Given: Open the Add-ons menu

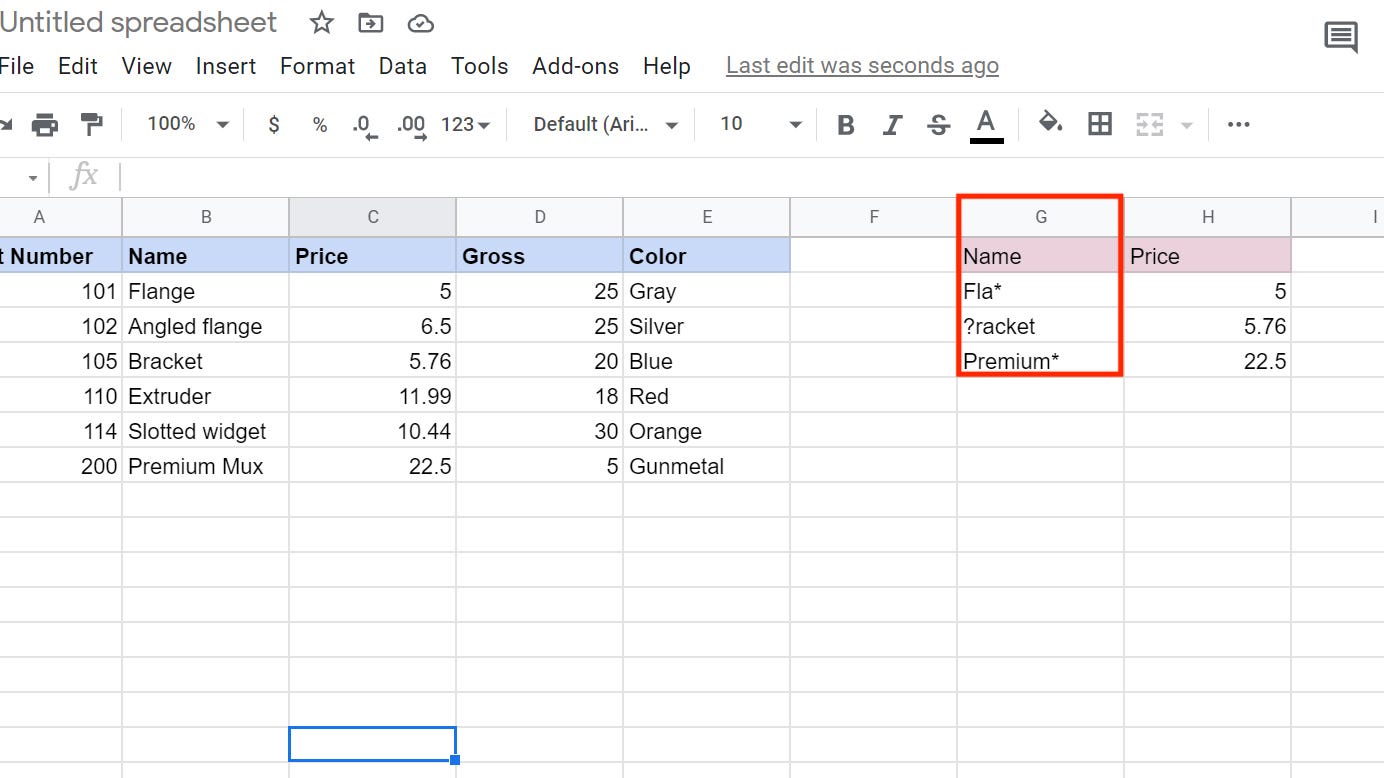Looking at the screenshot, I should [576, 66].
